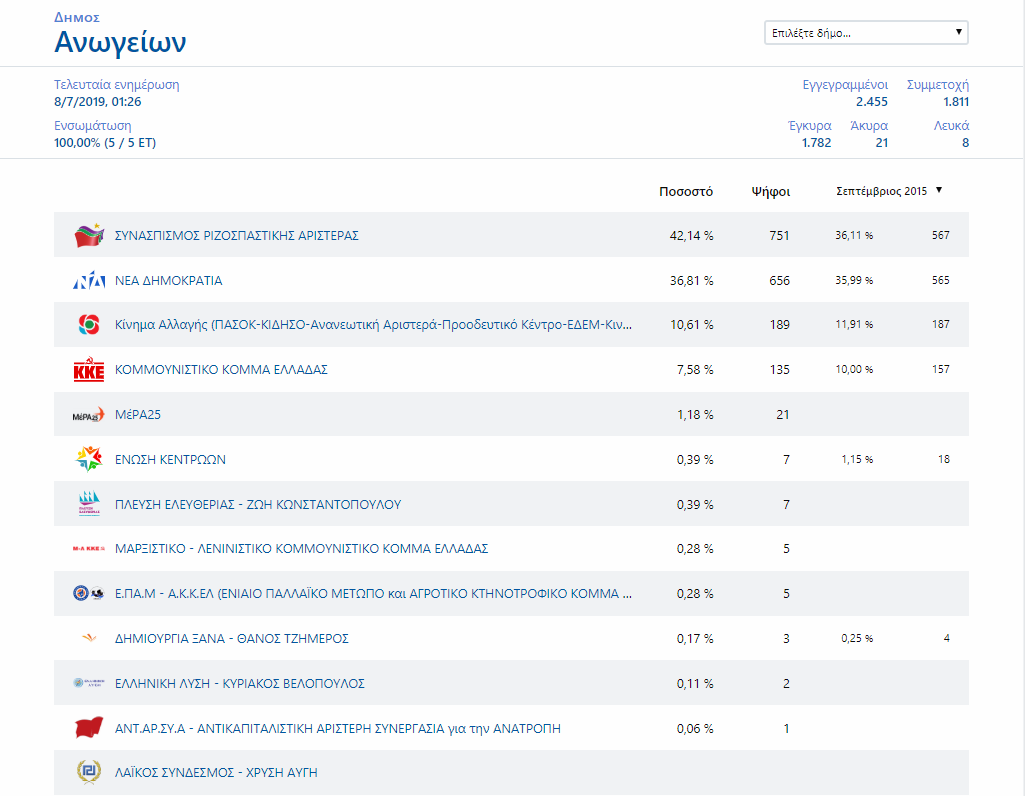
Task: Open the 'Επιλέξτε δήμο...' municipality dropdown
Action: (866, 33)
